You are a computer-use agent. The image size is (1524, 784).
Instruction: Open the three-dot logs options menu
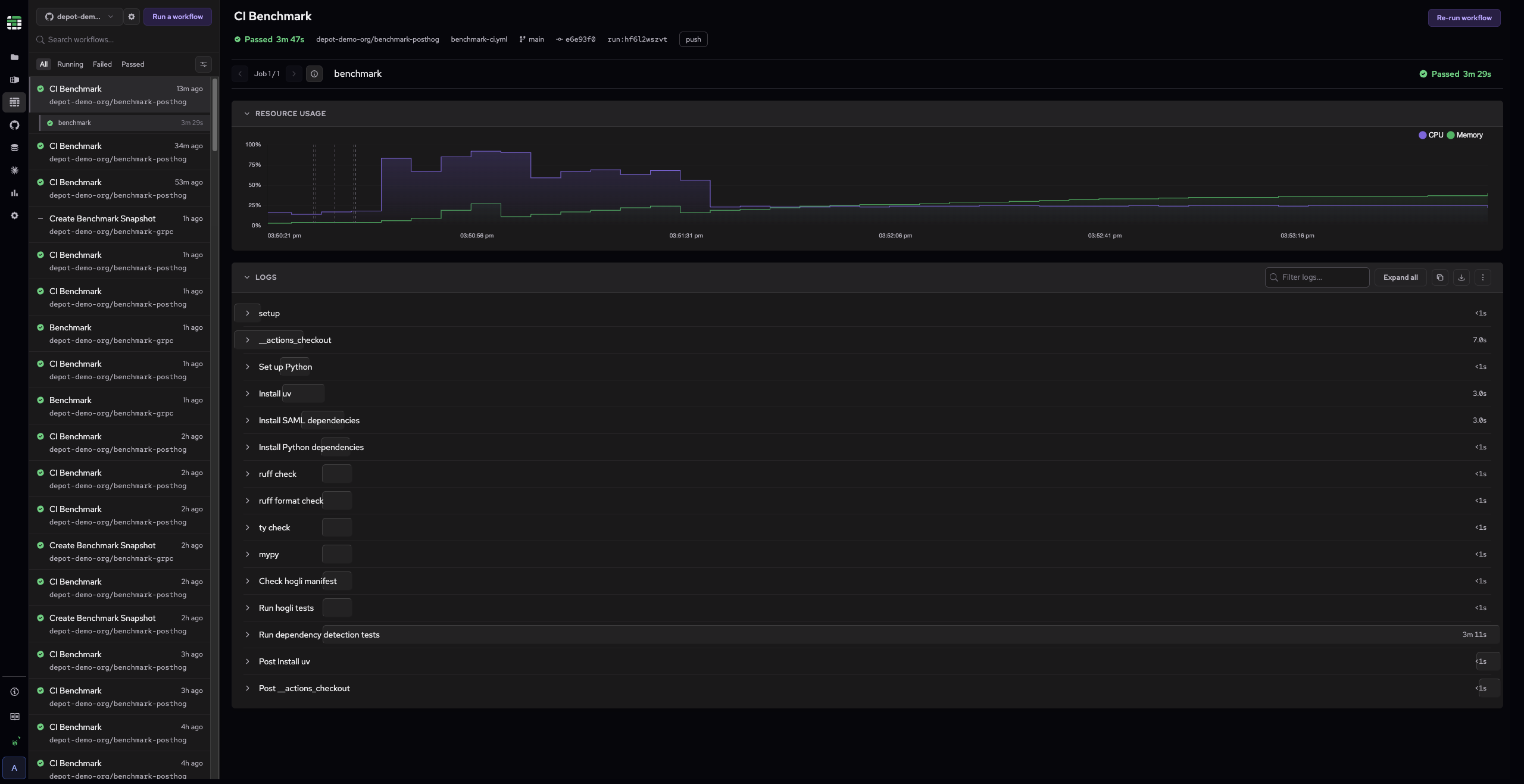click(1482, 277)
